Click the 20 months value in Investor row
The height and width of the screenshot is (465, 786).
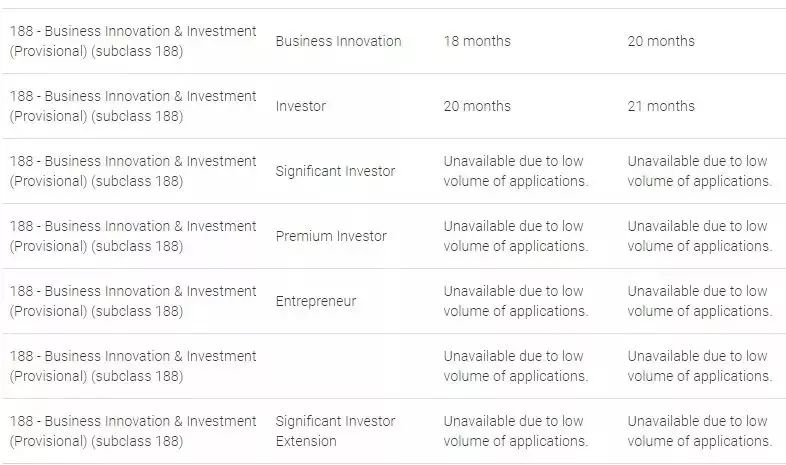(x=477, y=106)
